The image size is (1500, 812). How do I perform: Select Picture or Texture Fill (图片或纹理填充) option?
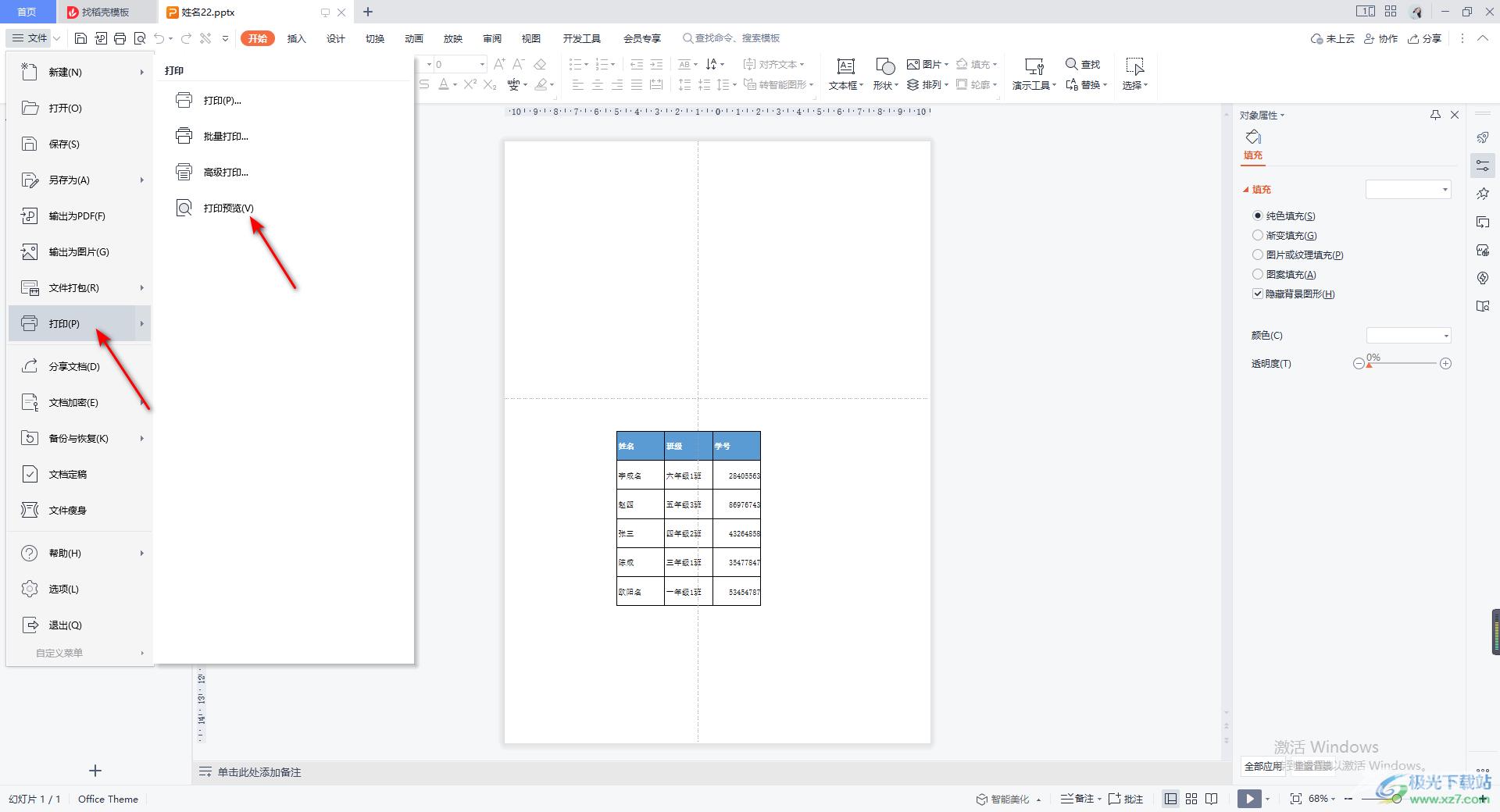tap(1258, 255)
